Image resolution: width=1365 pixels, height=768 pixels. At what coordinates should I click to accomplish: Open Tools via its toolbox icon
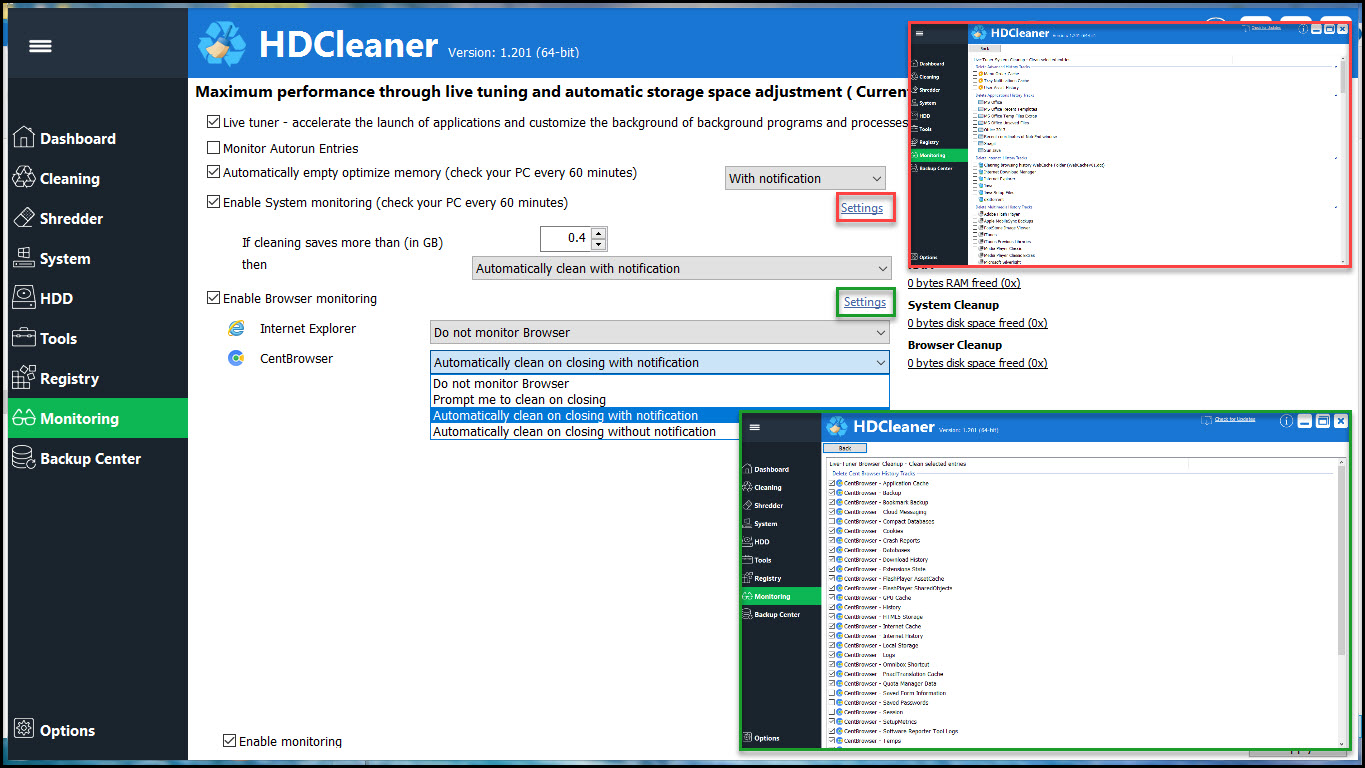(24, 338)
